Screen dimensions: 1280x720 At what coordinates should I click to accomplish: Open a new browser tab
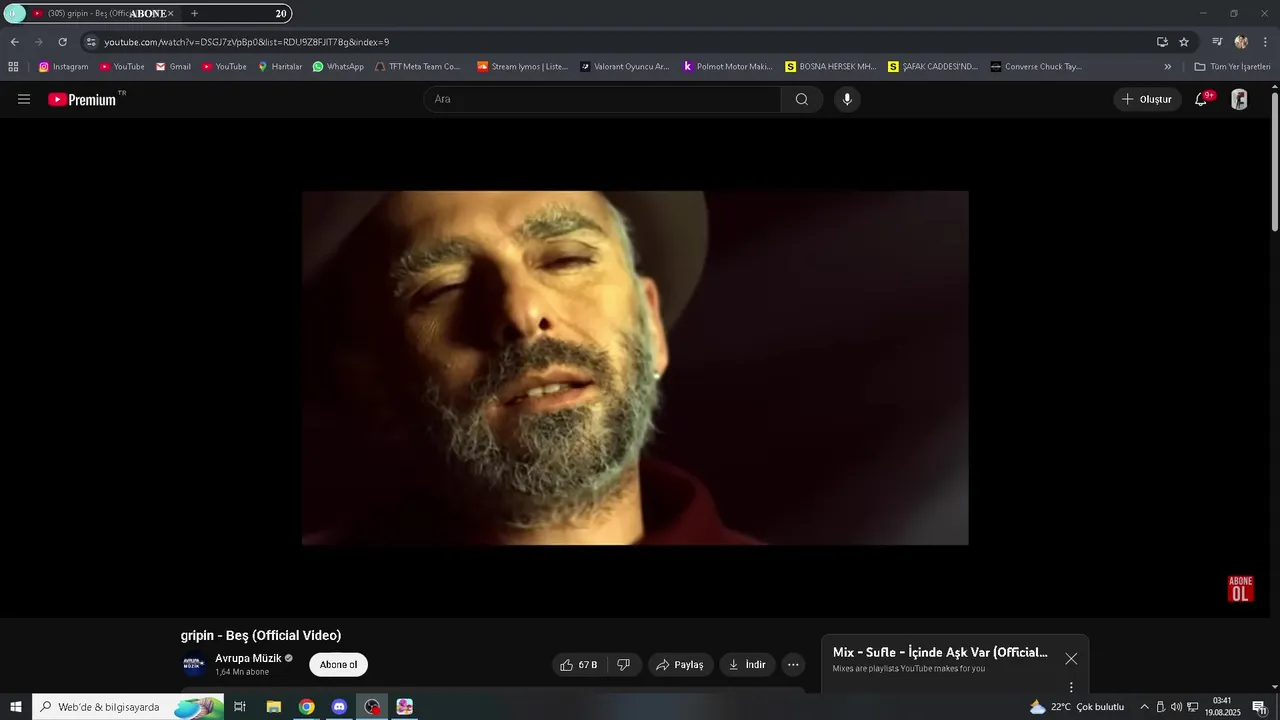coord(194,14)
